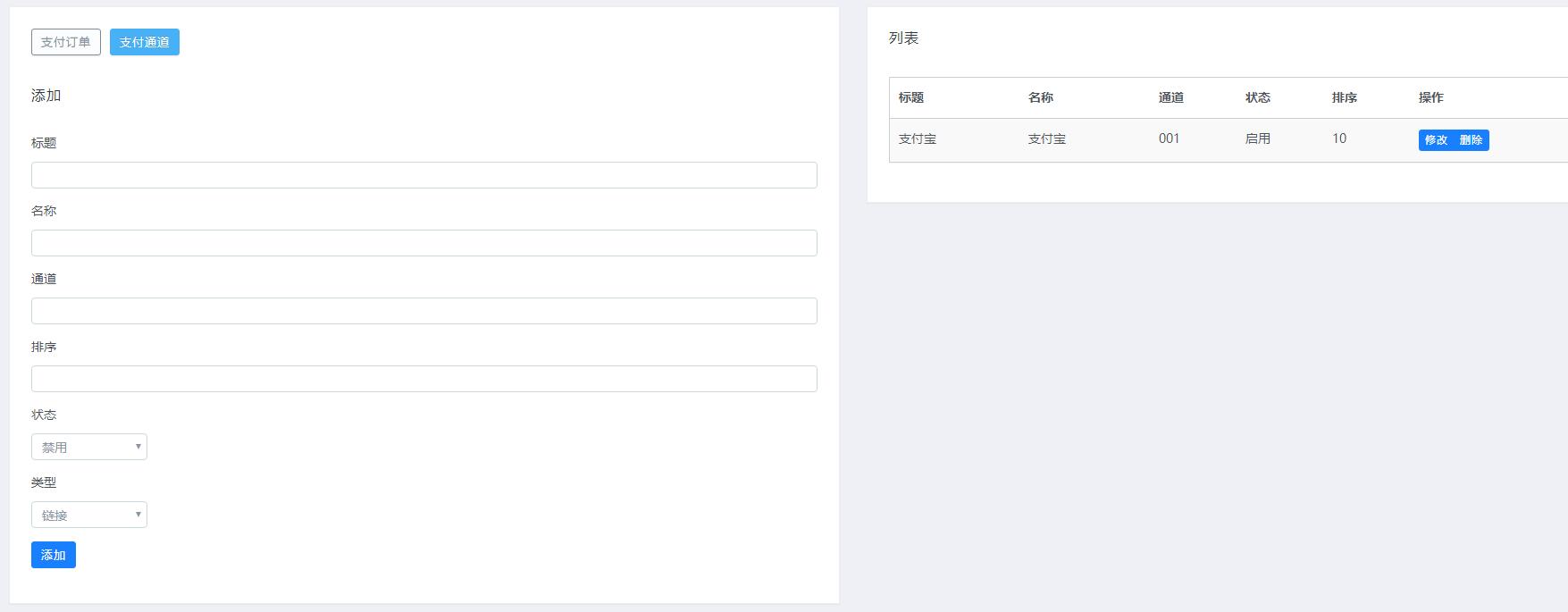Click the 排序 input field in form
Image resolution: width=1568 pixels, height=612 pixels.
click(x=423, y=379)
